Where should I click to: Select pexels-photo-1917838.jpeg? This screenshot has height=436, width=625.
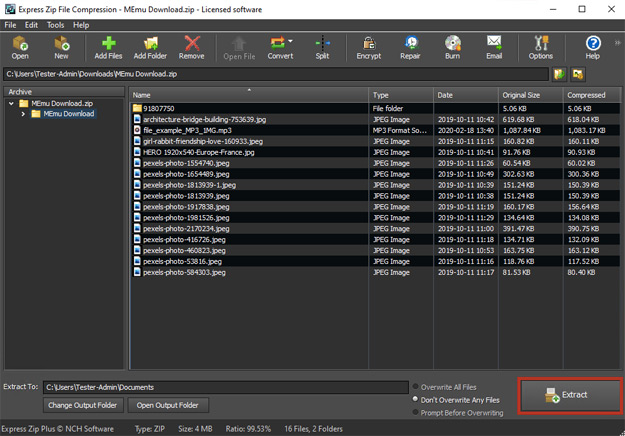(x=375, y=207)
